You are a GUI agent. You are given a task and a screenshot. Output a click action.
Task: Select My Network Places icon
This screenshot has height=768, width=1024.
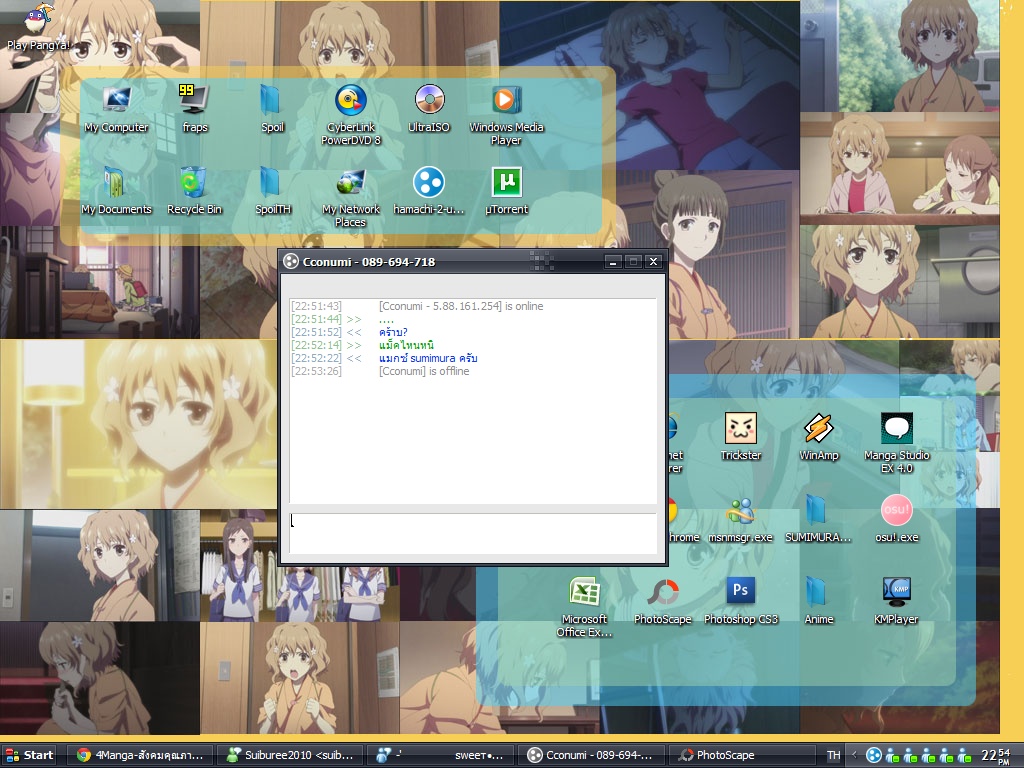351,197
